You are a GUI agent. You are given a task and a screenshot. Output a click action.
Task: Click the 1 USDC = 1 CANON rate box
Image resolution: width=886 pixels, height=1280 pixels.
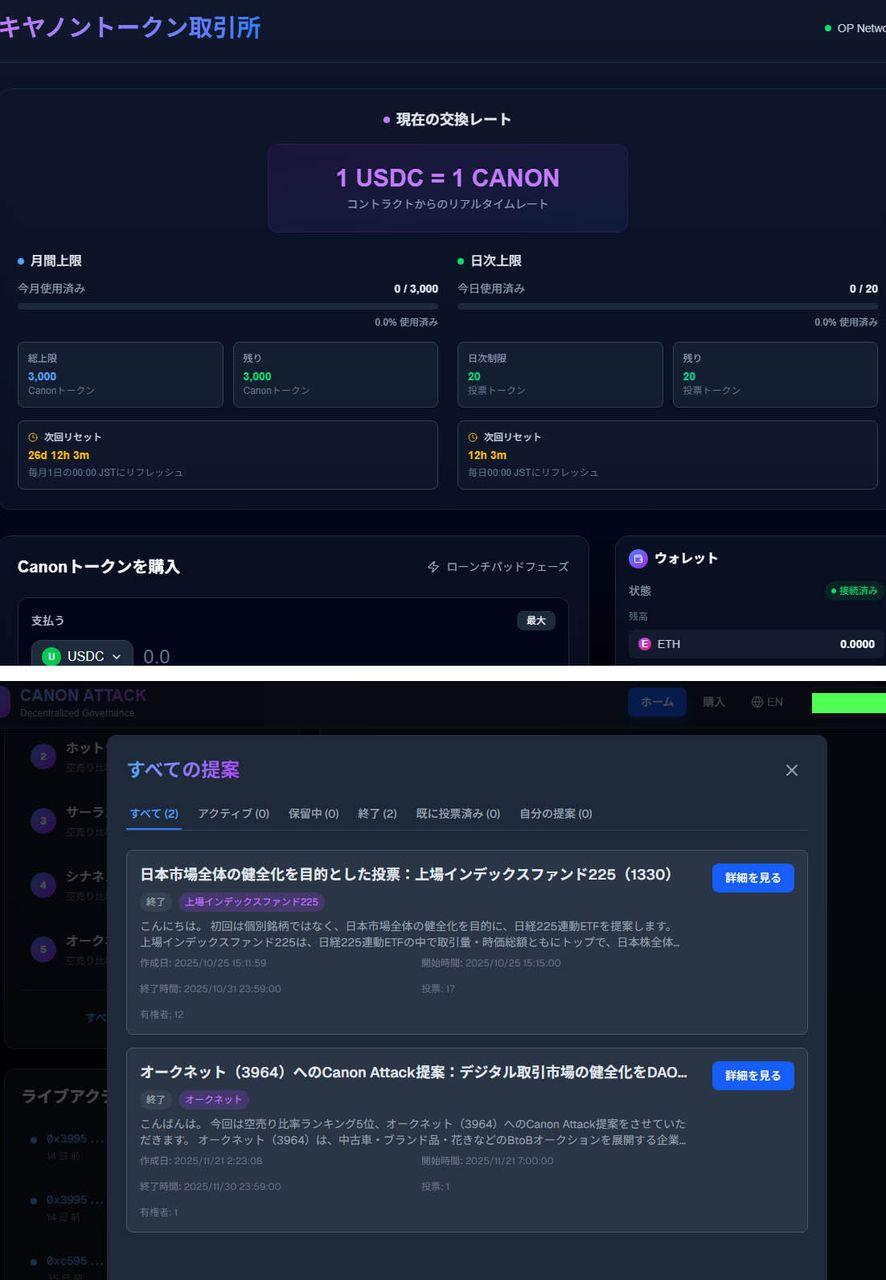click(448, 188)
